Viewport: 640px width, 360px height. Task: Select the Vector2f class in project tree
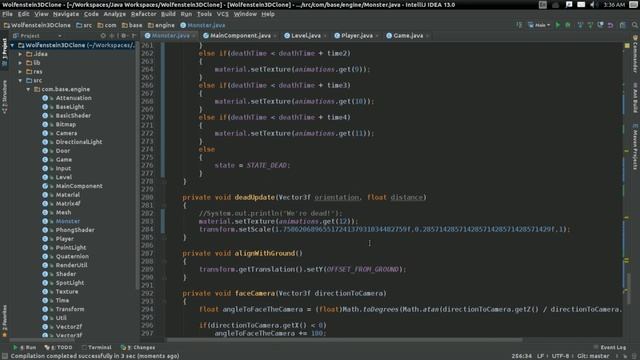coord(69,327)
